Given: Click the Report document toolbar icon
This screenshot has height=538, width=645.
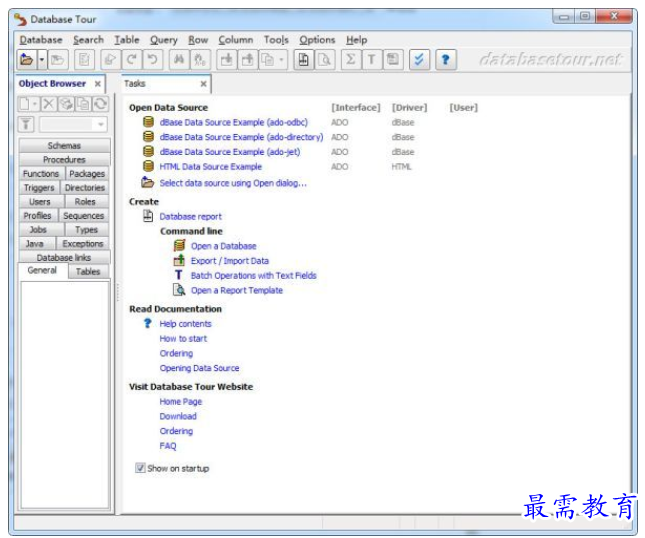Looking at the screenshot, I should pos(304,60).
